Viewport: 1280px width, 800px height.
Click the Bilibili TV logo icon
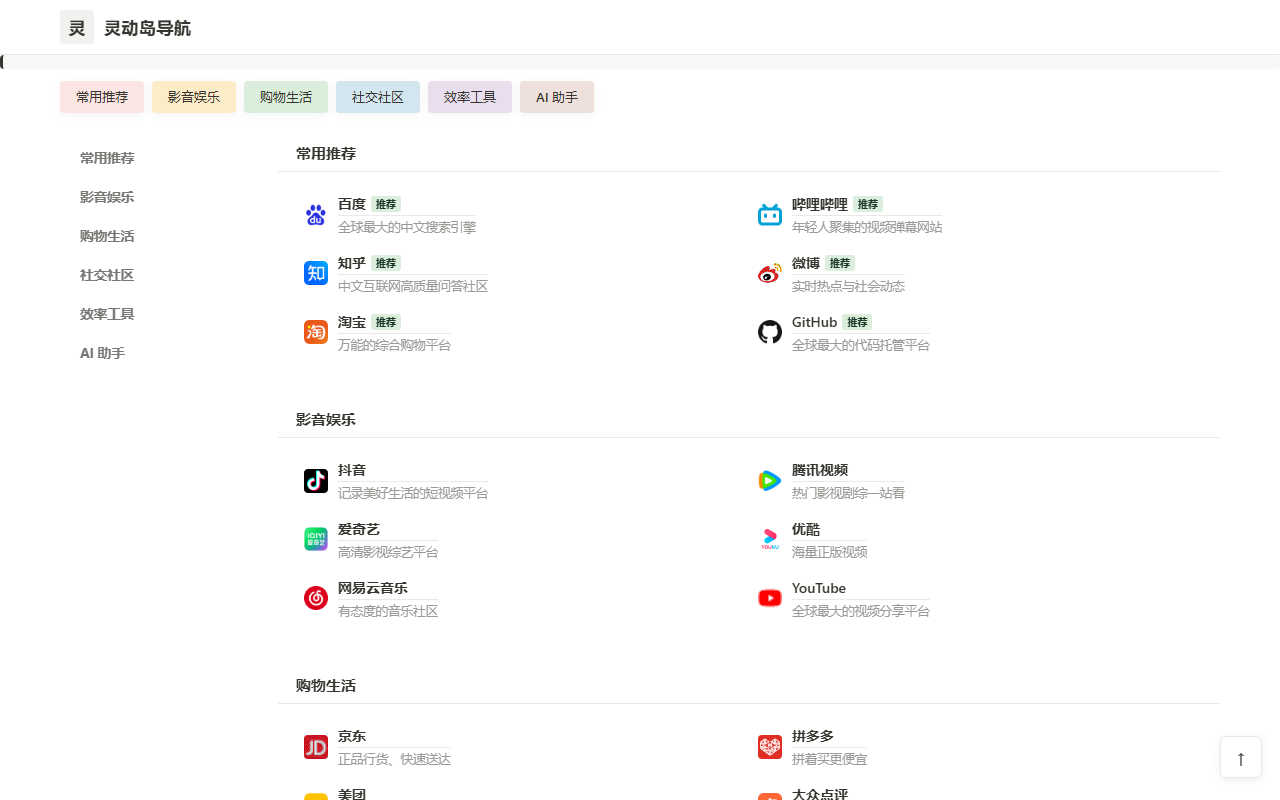770,215
